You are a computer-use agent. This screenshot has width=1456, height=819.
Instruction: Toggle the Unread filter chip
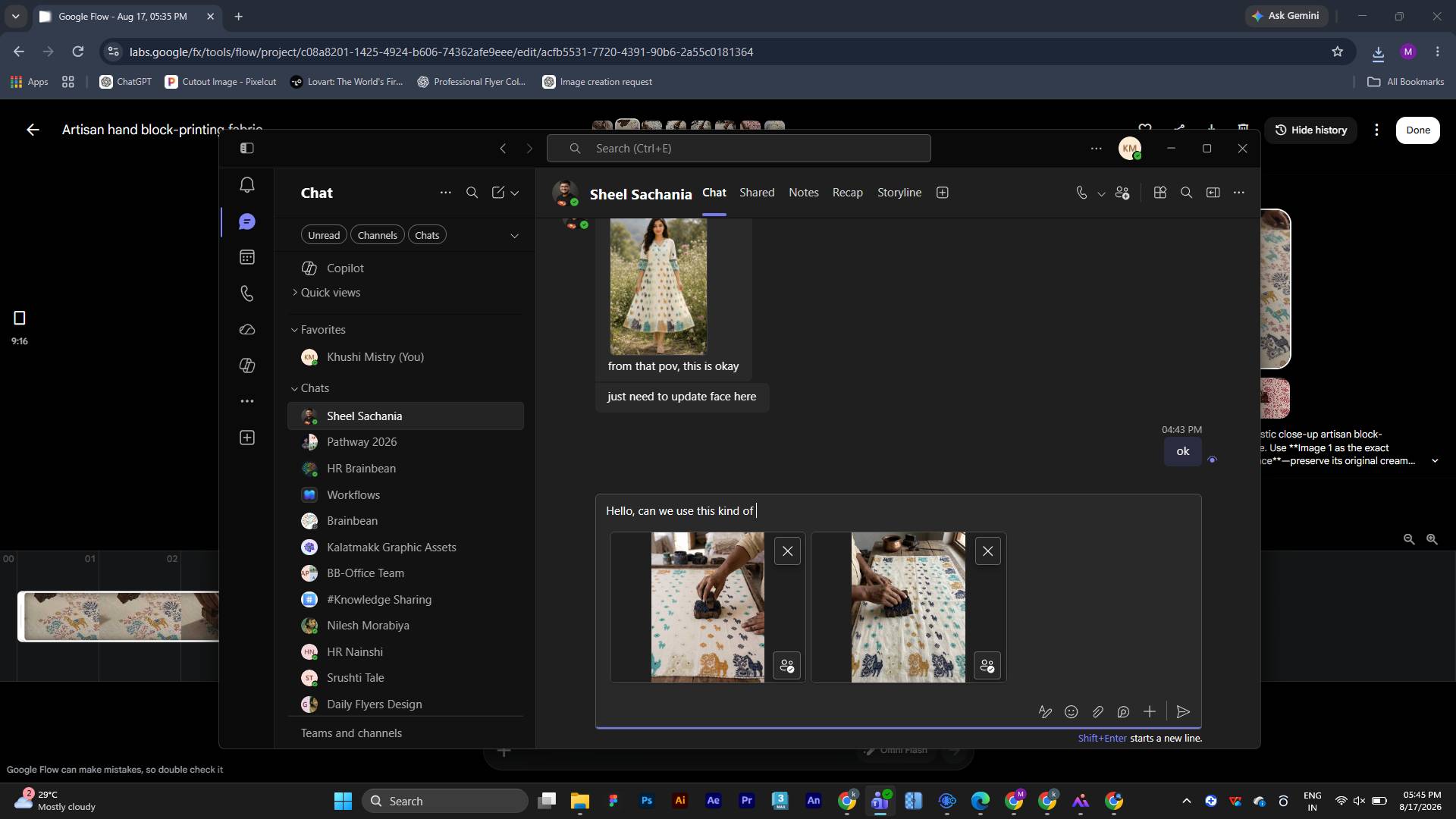[x=324, y=235]
